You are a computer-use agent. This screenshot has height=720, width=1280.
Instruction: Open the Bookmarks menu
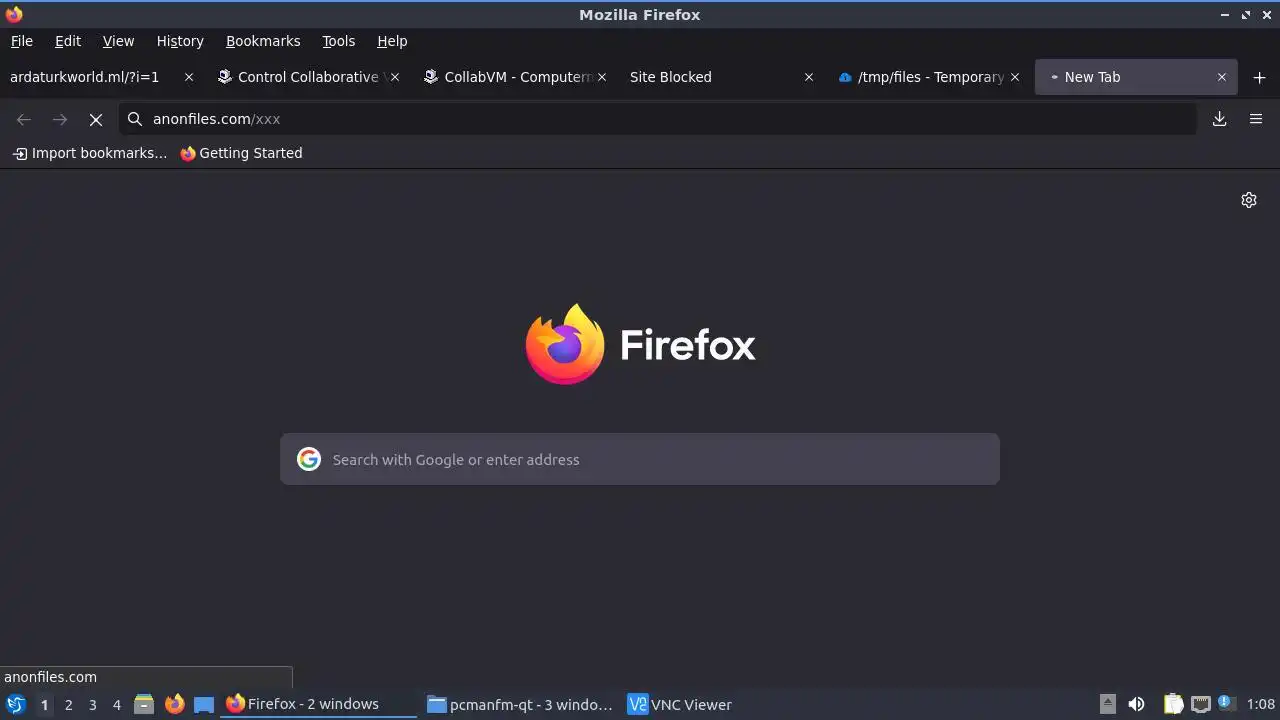[263, 41]
